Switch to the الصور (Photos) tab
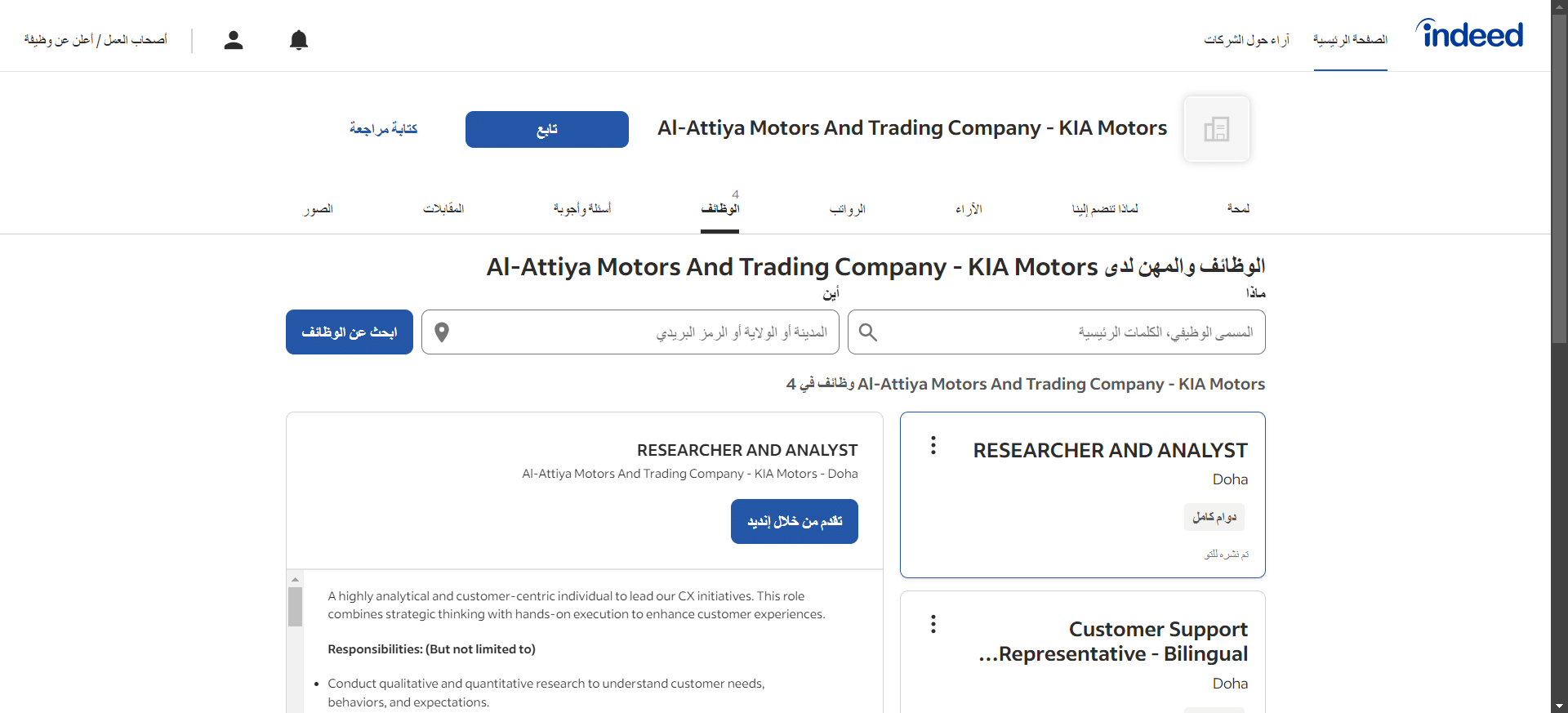The width and height of the screenshot is (1568, 713). tap(318, 209)
